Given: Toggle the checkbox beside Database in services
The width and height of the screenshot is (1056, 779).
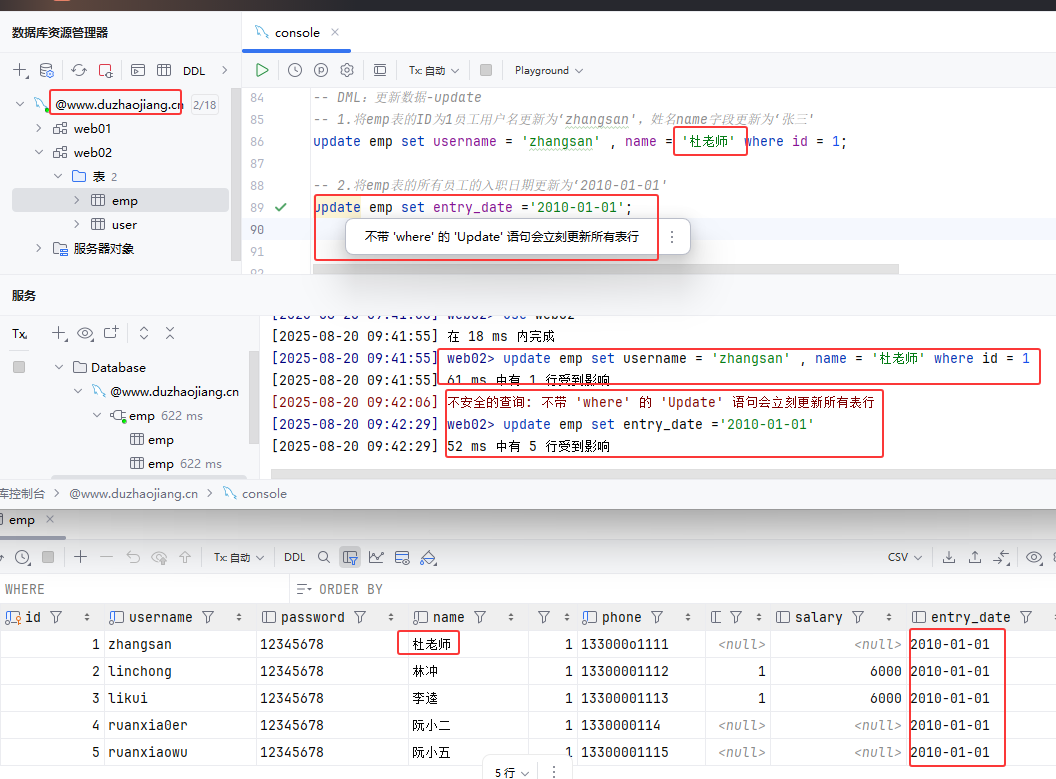Looking at the screenshot, I should tap(19, 367).
